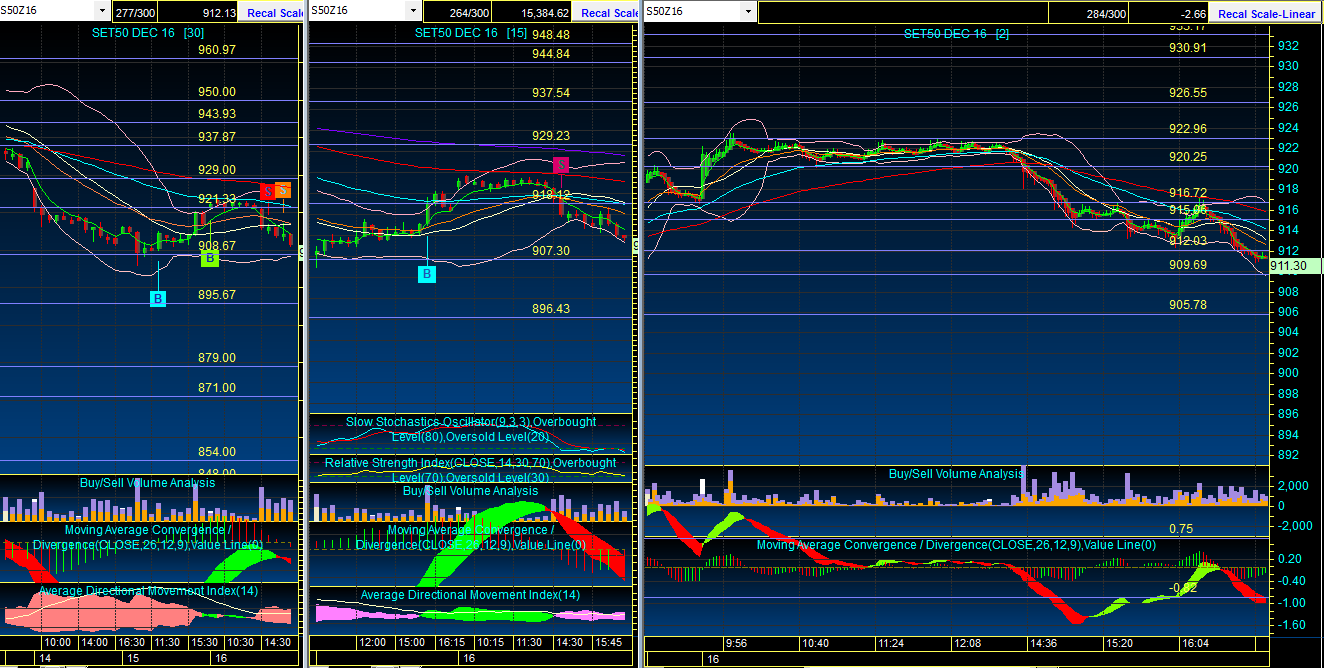This screenshot has width=1324, height=668.
Task: Click the 284/300 bar count field
Action: 1089,13
